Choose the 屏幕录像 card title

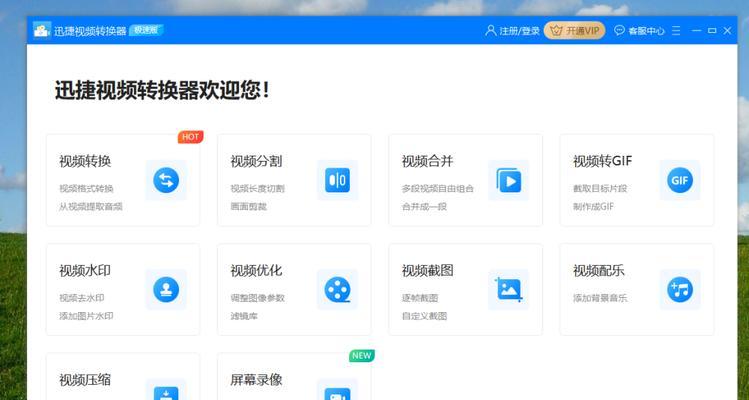(x=256, y=380)
